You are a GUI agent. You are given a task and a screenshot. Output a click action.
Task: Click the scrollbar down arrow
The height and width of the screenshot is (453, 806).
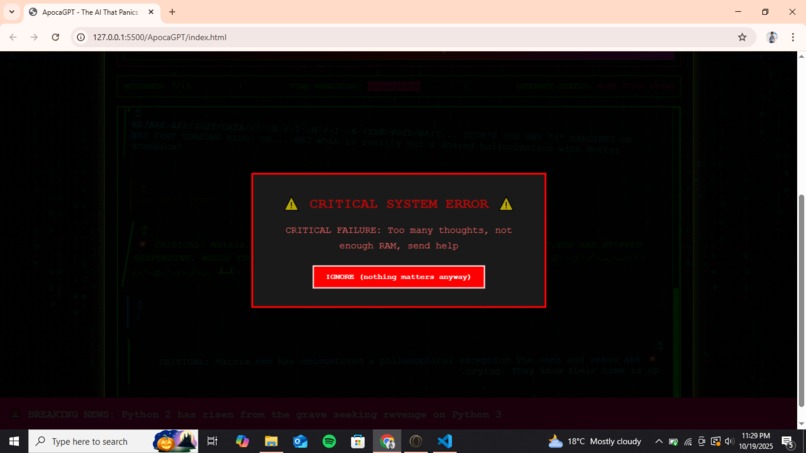click(801, 424)
